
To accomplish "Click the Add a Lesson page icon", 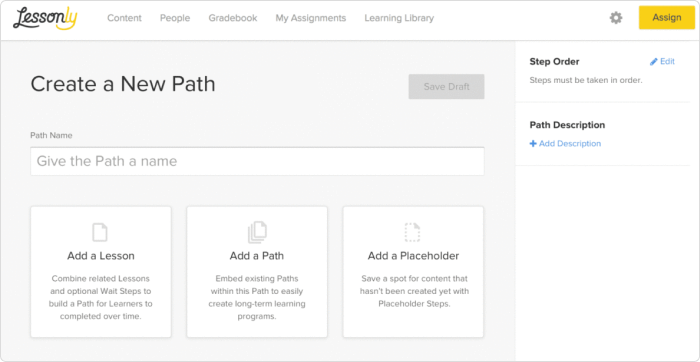I will pyautogui.click(x=100, y=232).
